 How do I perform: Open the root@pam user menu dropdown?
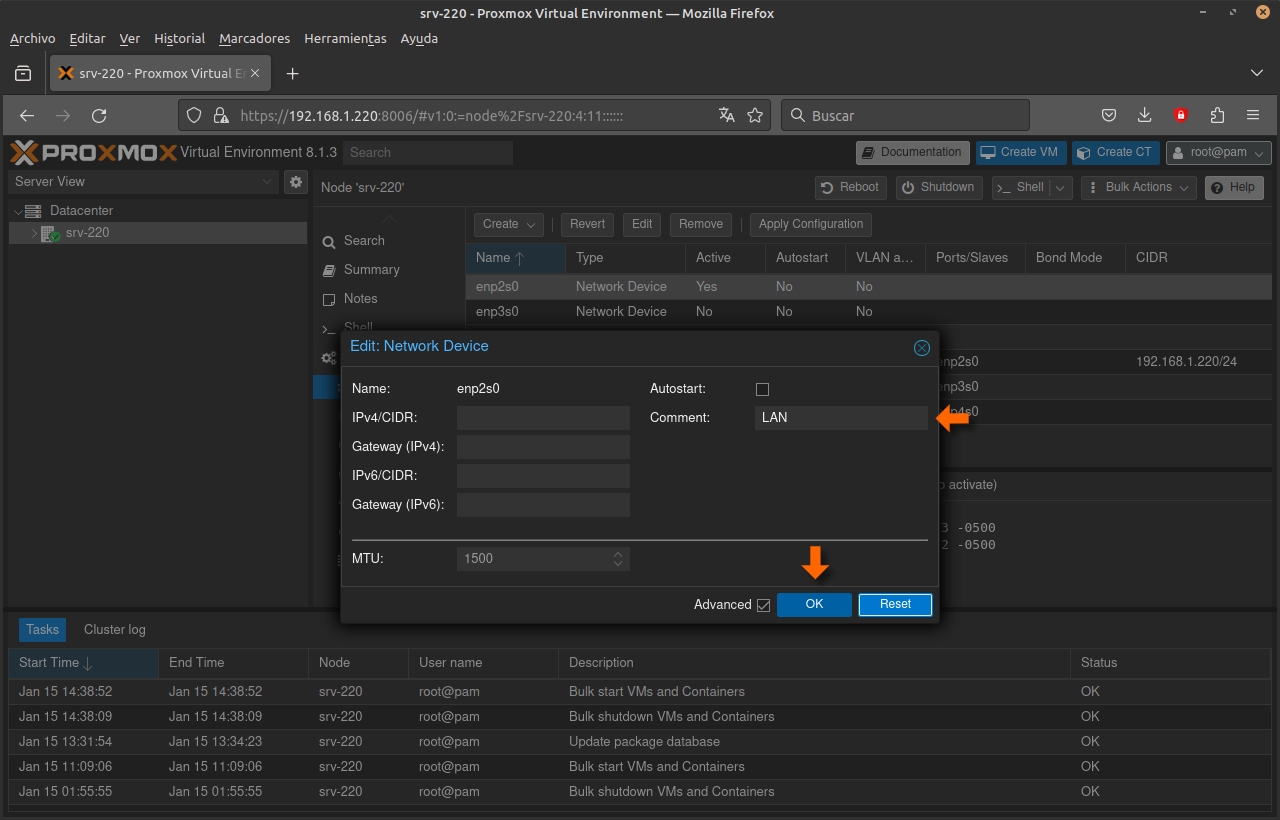click(1218, 153)
